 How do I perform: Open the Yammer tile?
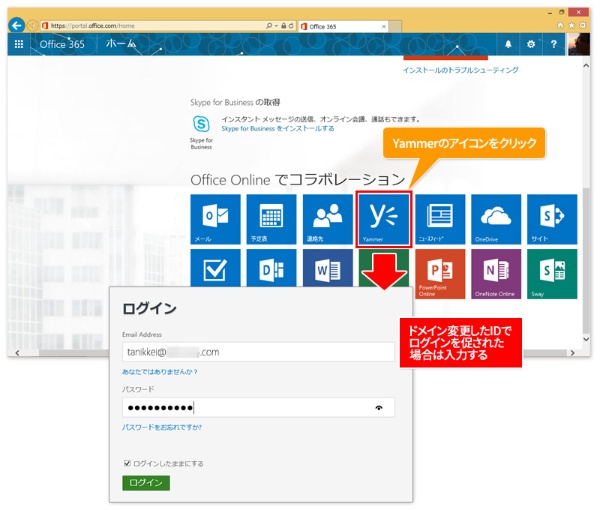click(x=384, y=218)
